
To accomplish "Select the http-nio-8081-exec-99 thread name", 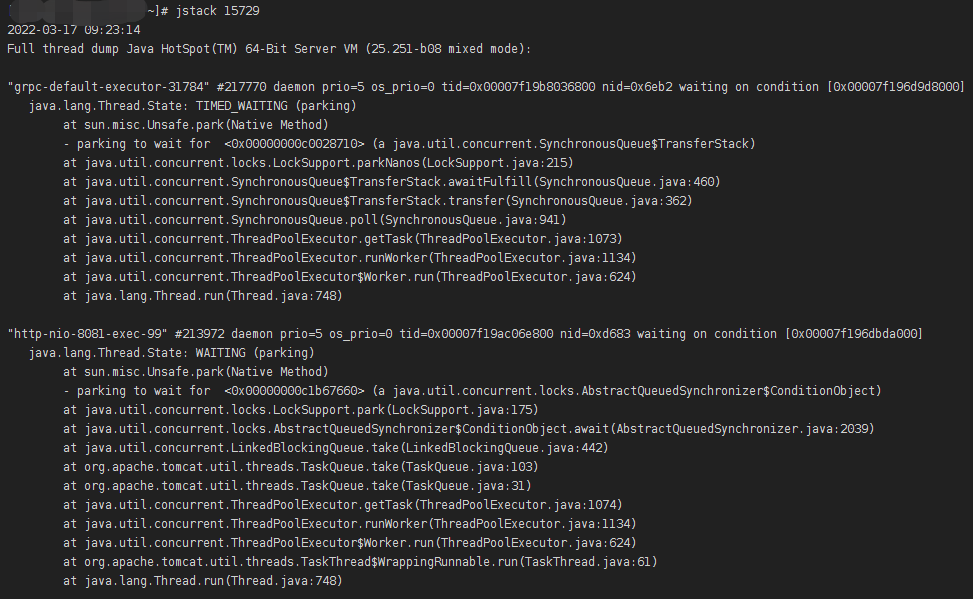I will (87, 334).
